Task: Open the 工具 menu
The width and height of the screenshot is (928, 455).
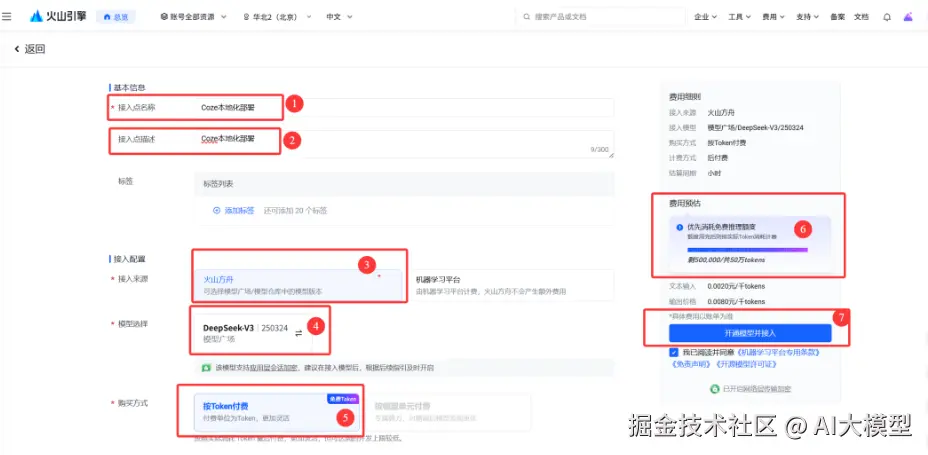Action: coord(739,17)
